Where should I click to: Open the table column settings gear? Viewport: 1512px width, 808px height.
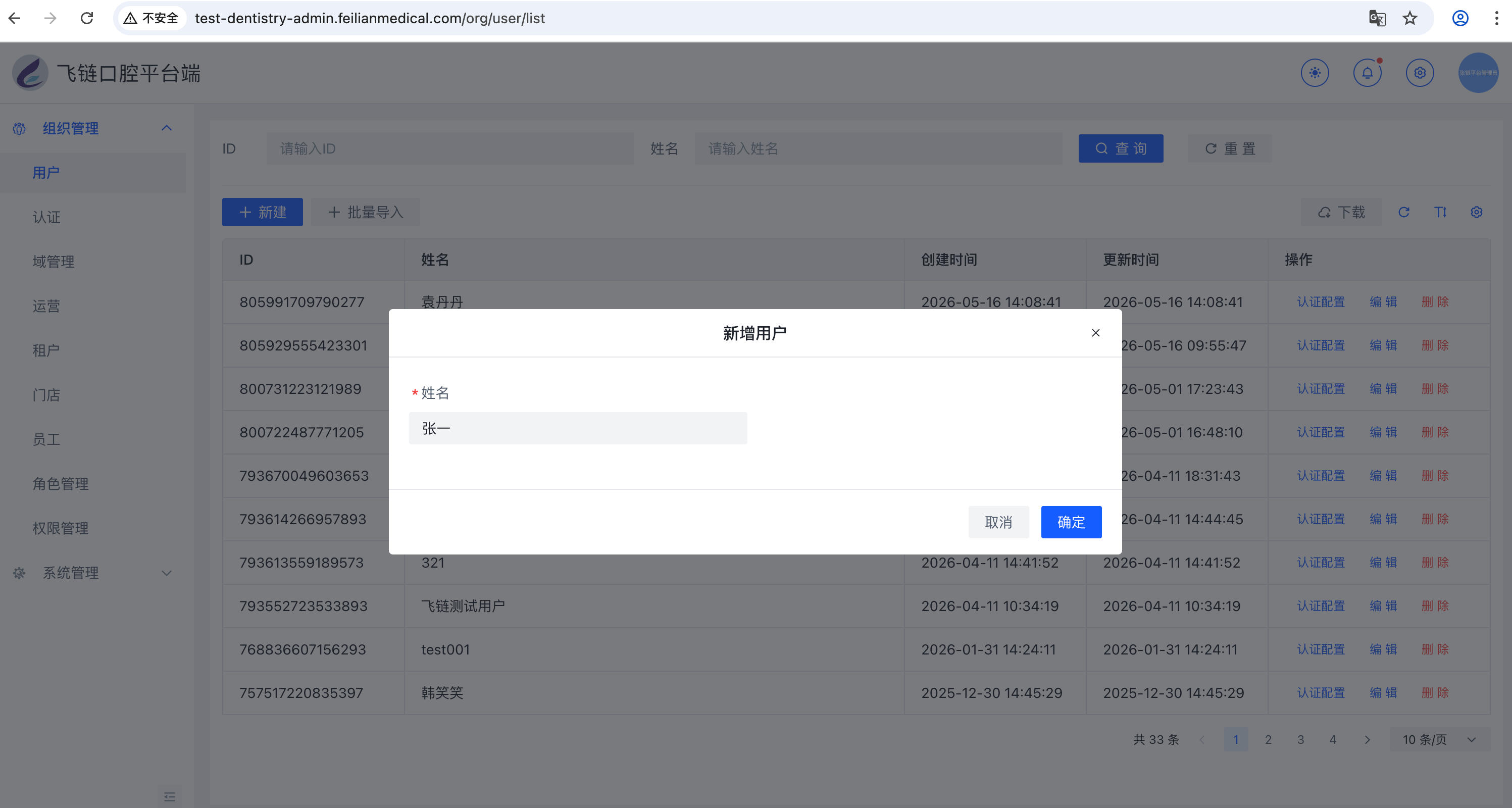[x=1477, y=212]
